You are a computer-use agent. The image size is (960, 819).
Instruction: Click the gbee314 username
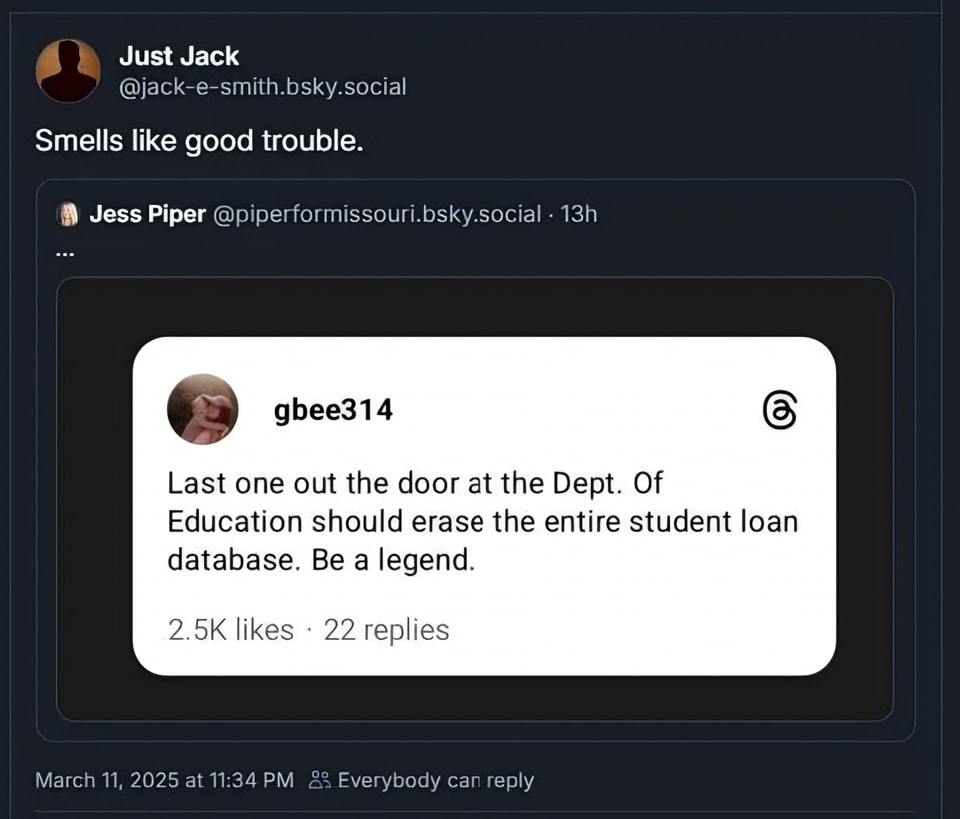(x=333, y=409)
